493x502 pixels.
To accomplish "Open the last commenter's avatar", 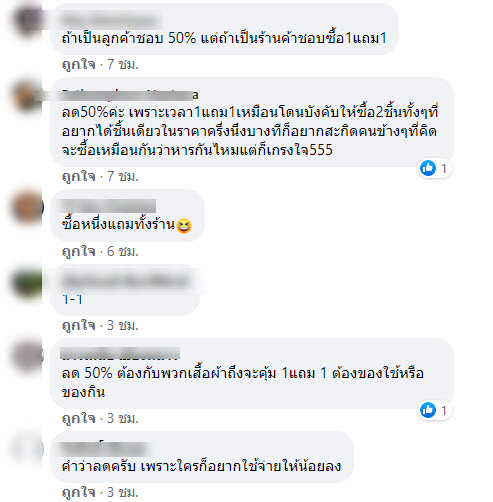I will point(28,448).
